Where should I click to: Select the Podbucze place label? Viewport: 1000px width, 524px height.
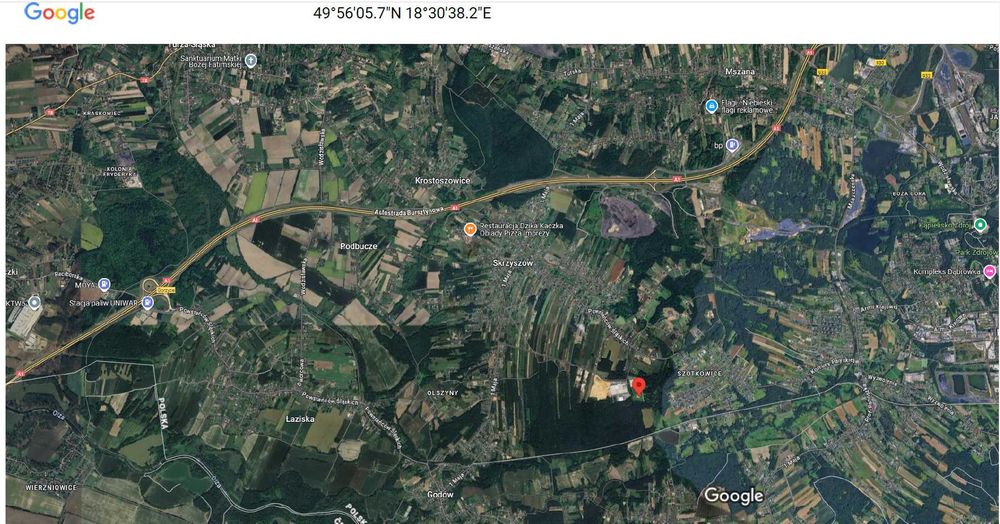tap(358, 246)
